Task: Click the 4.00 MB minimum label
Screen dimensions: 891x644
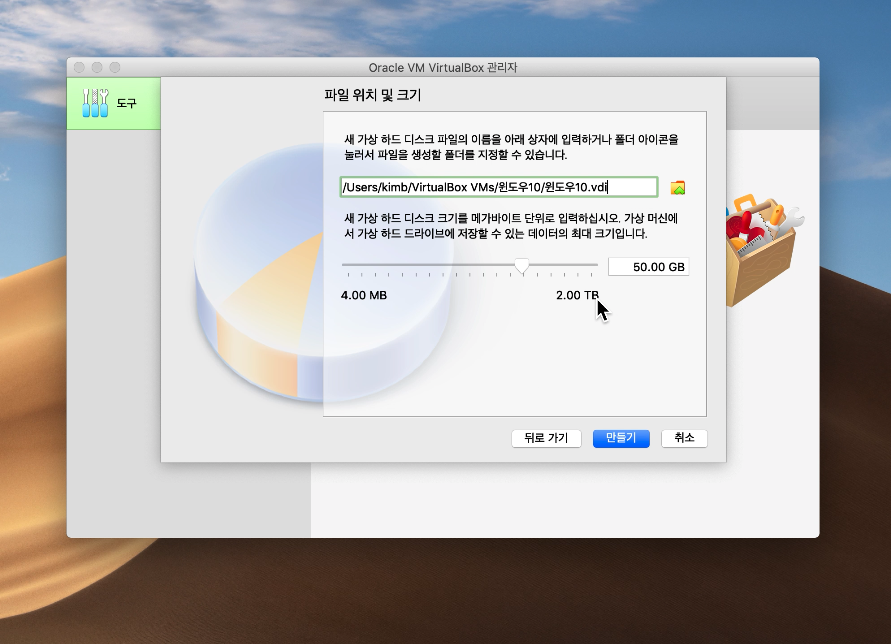Action: coord(364,295)
